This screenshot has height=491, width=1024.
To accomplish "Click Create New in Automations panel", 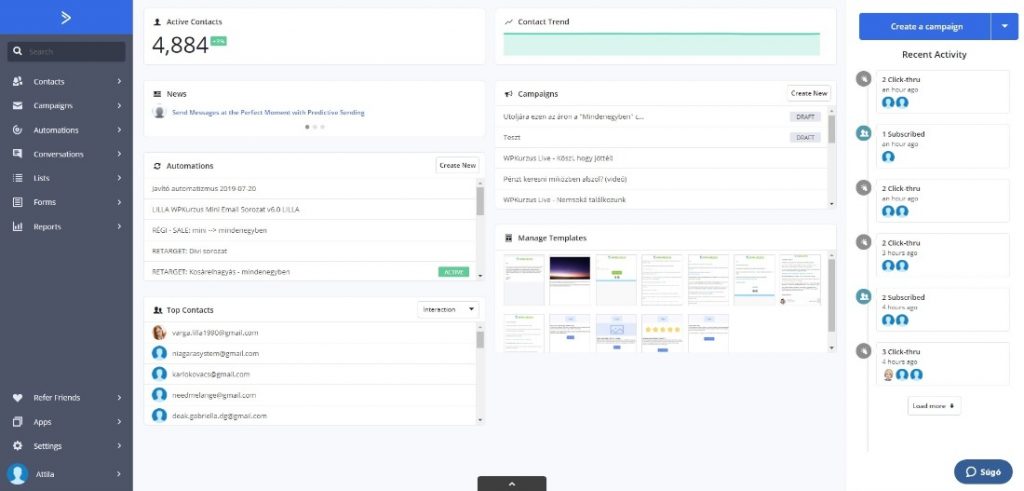I will pos(457,165).
